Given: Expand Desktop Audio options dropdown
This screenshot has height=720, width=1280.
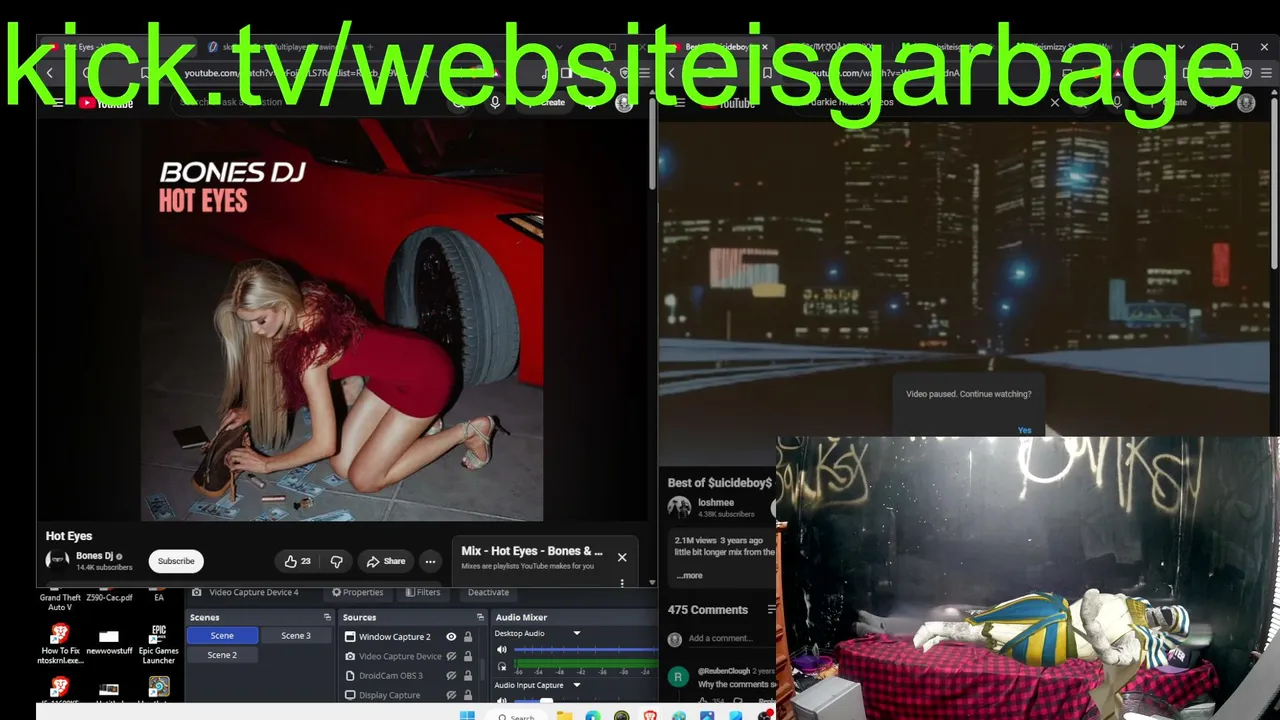Looking at the screenshot, I should tap(576, 633).
